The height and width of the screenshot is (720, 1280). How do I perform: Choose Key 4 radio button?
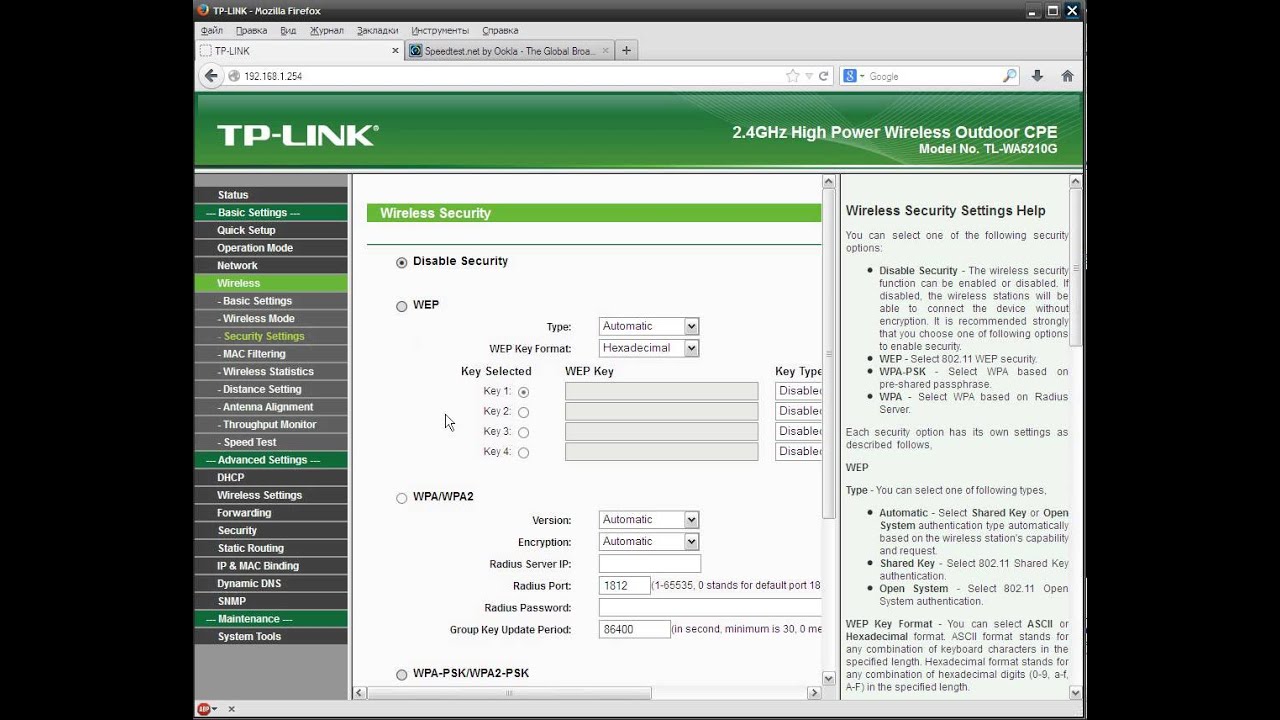pyautogui.click(x=523, y=452)
